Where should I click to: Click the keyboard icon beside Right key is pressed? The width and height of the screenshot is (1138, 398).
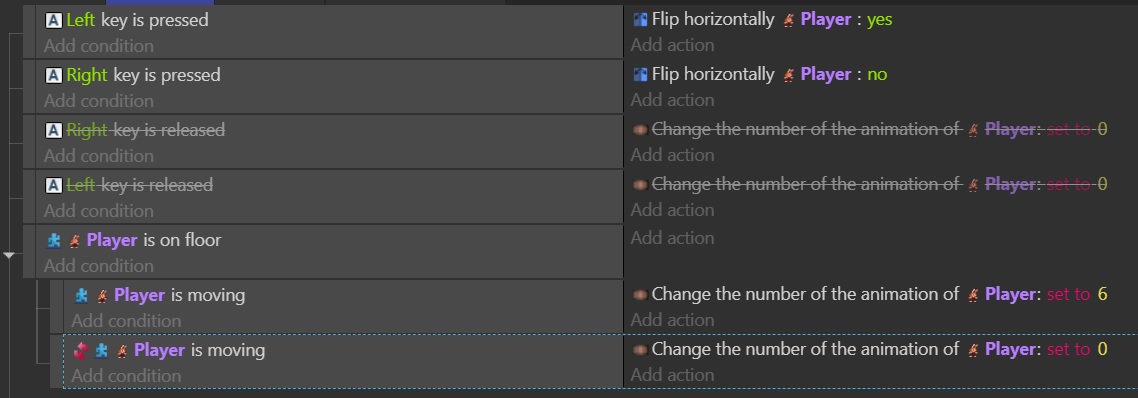coord(53,76)
